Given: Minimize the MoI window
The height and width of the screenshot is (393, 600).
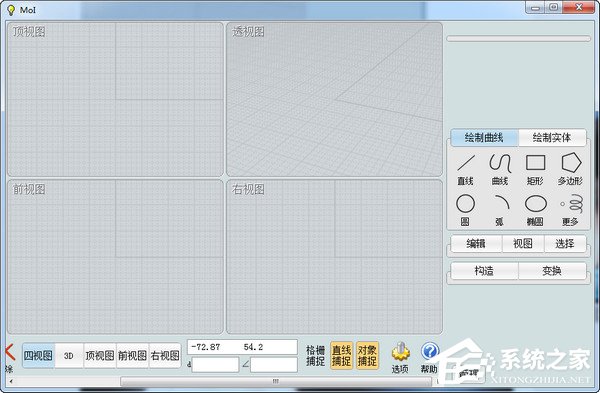Looking at the screenshot, I should tap(535, 7).
